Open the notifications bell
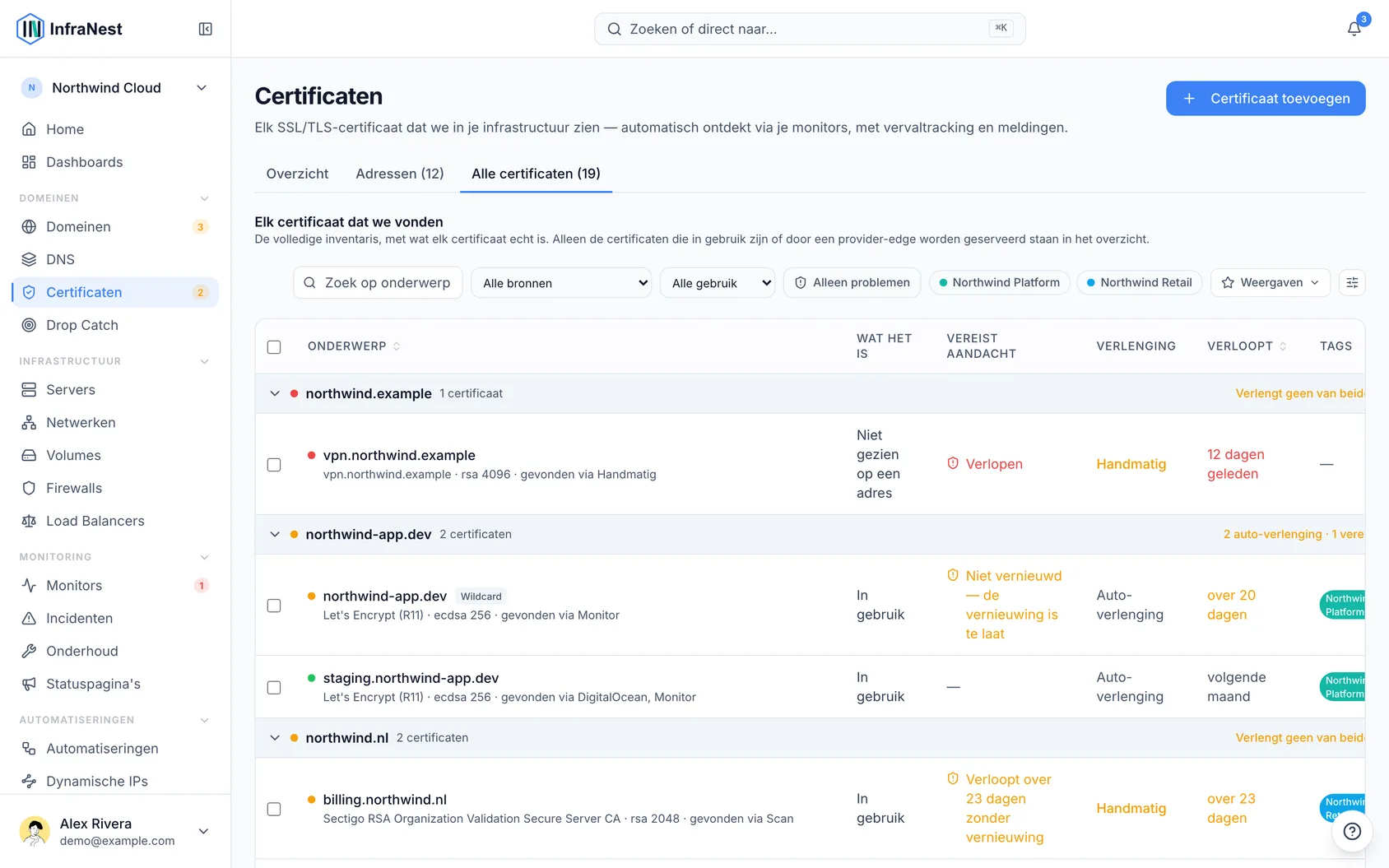This screenshot has width=1389, height=868. (x=1354, y=29)
